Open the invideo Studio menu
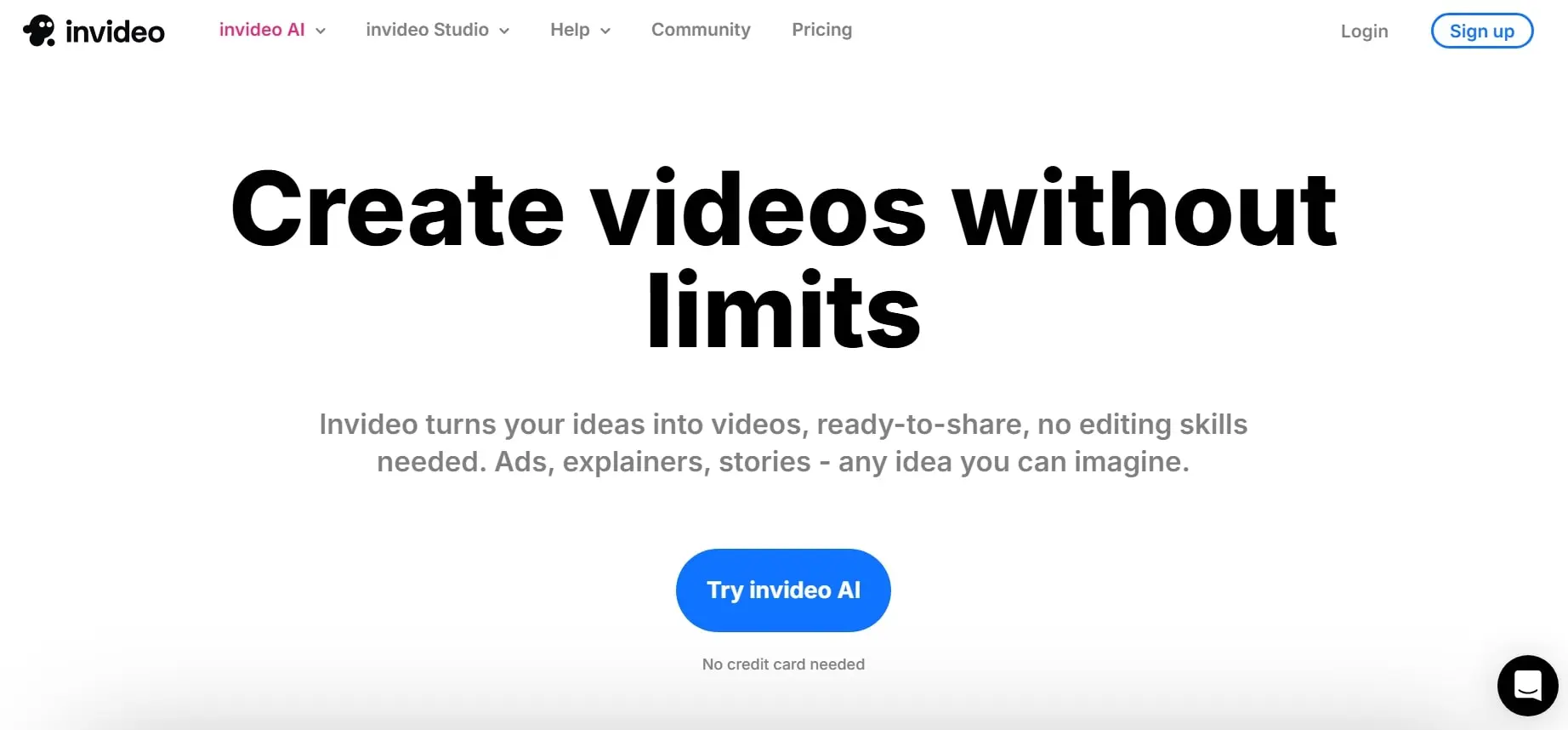The height and width of the screenshot is (730, 1568). (427, 30)
